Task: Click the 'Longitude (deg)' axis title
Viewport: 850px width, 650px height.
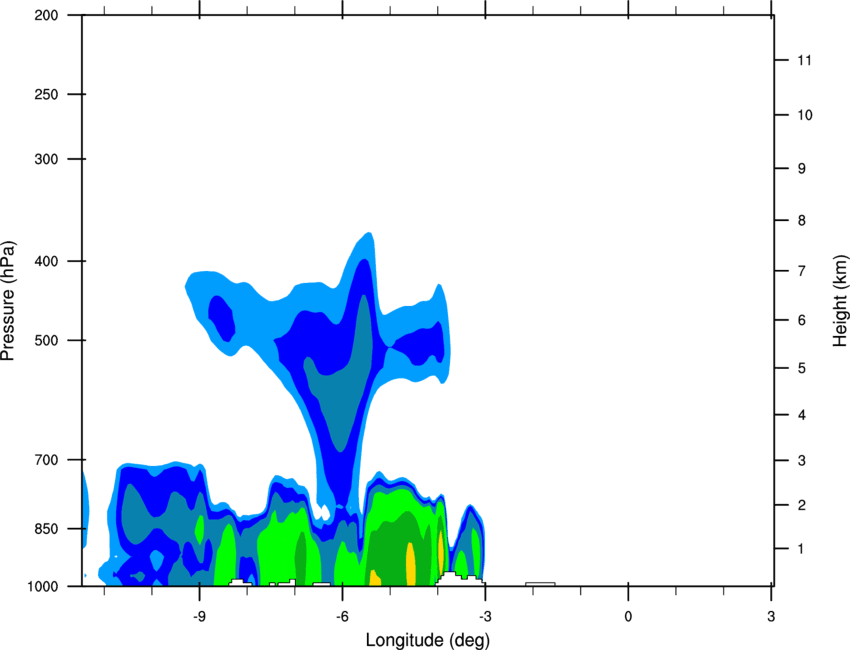Action: pos(428,640)
